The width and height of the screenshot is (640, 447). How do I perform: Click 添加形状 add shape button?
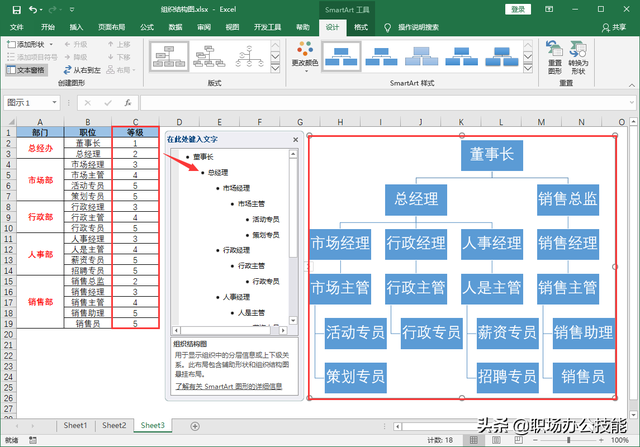point(25,44)
